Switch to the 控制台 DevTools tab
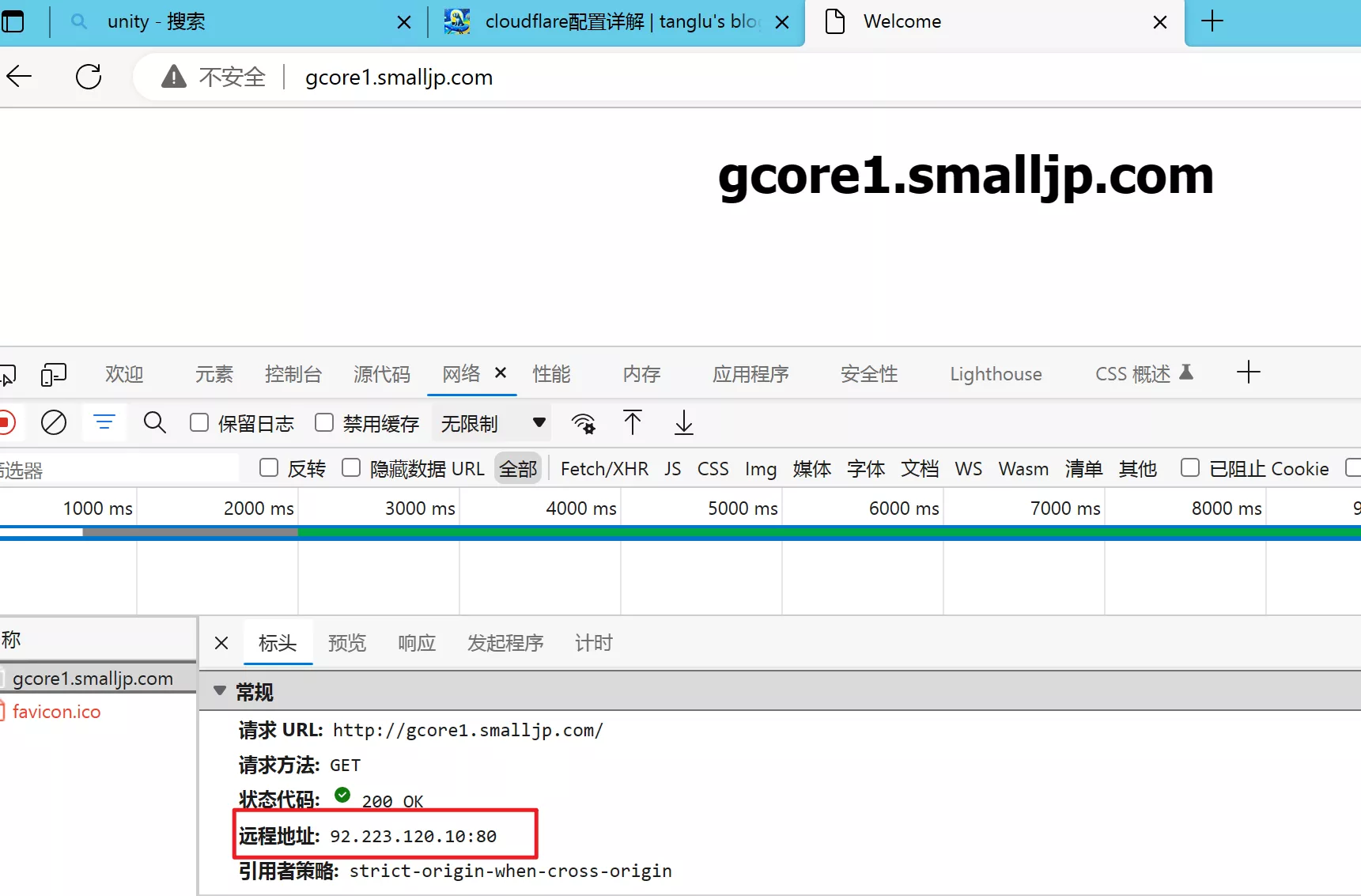The width and height of the screenshot is (1361, 896). click(x=293, y=373)
